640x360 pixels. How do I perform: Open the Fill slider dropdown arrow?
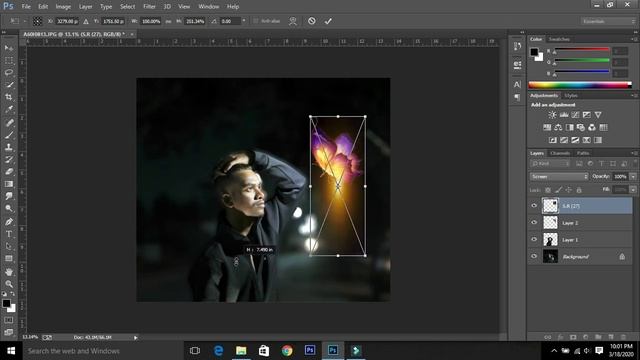(x=633, y=190)
